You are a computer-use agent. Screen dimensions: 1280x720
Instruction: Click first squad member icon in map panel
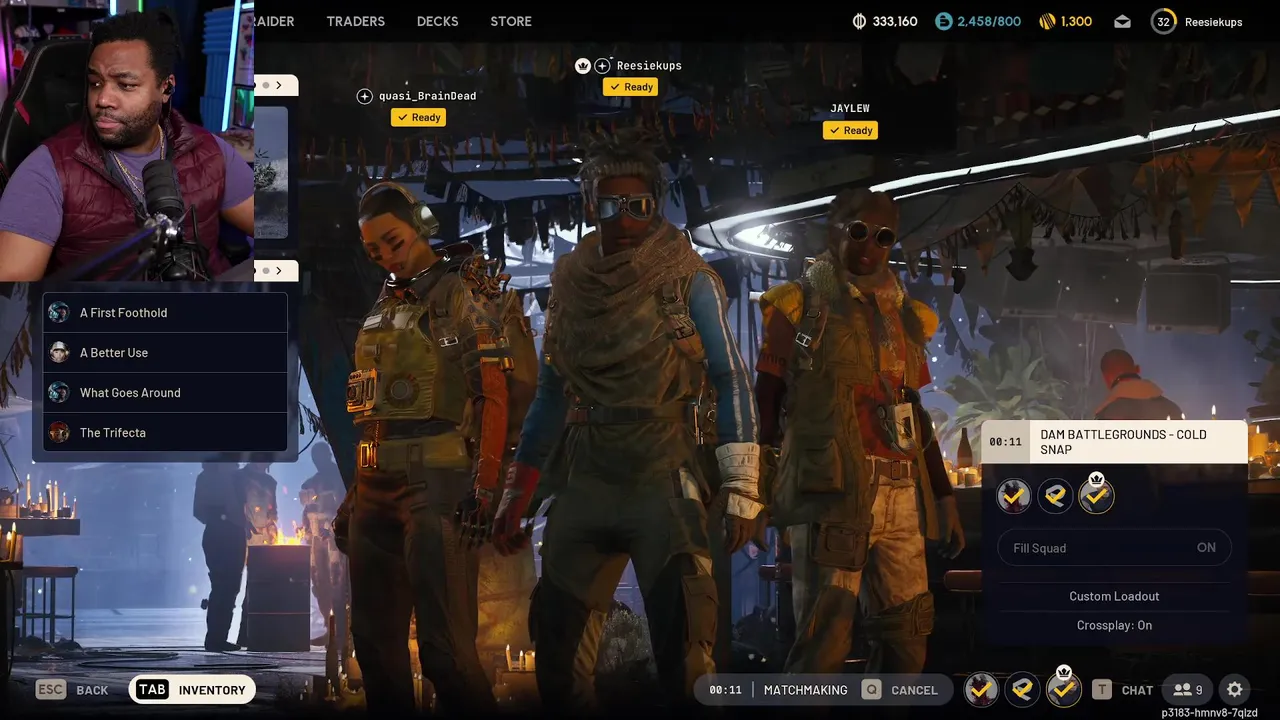point(1014,495)
